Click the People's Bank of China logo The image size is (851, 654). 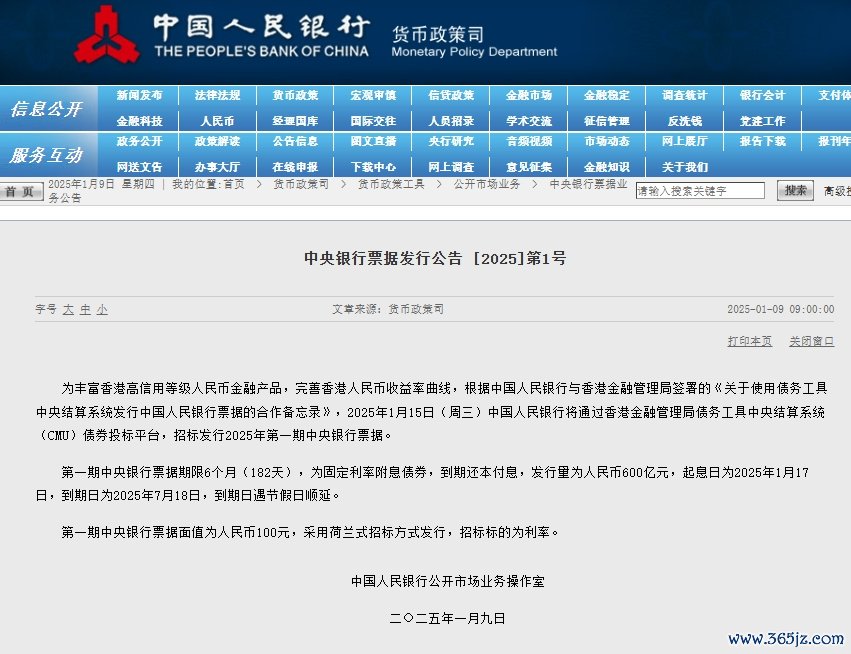[106, 36]
